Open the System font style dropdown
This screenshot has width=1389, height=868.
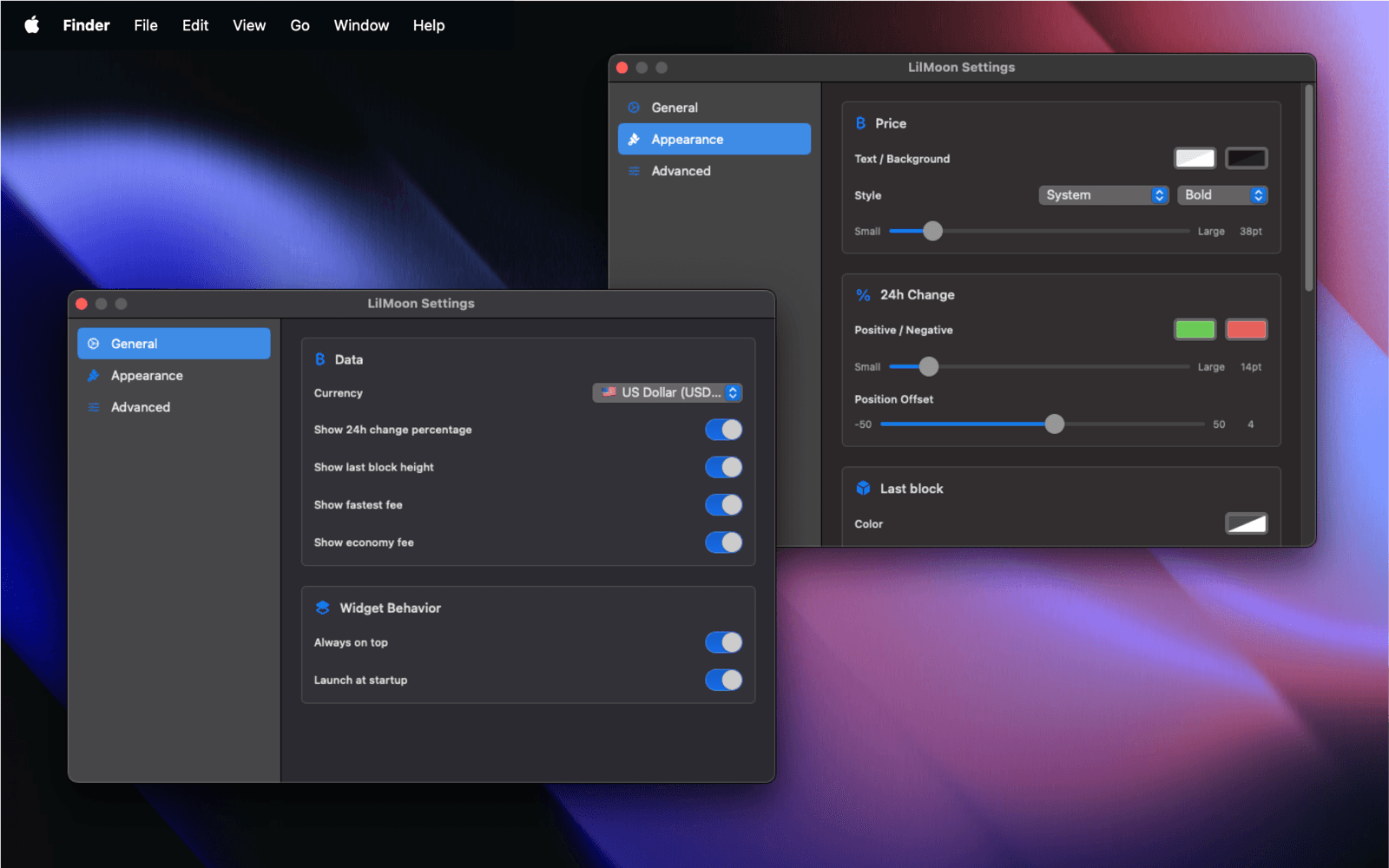pos(1103,195)
